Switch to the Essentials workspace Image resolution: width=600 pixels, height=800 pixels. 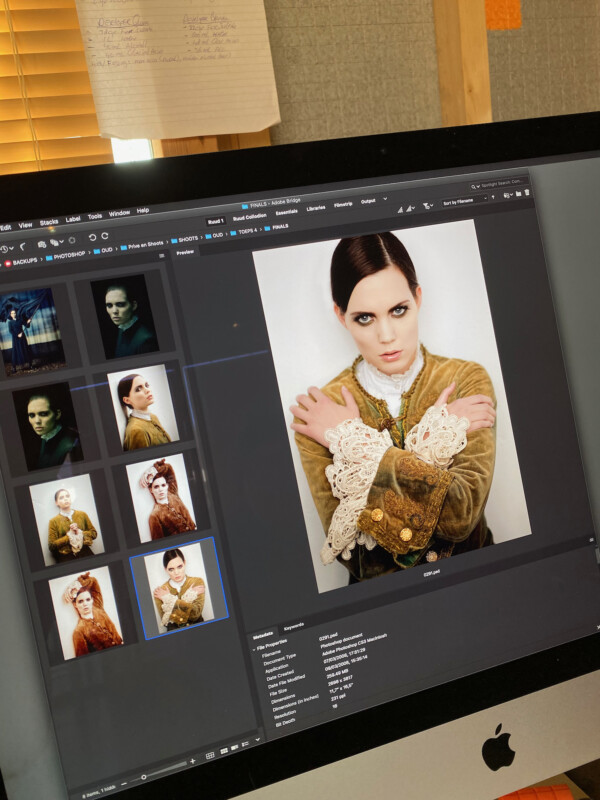tap(286, 212)
